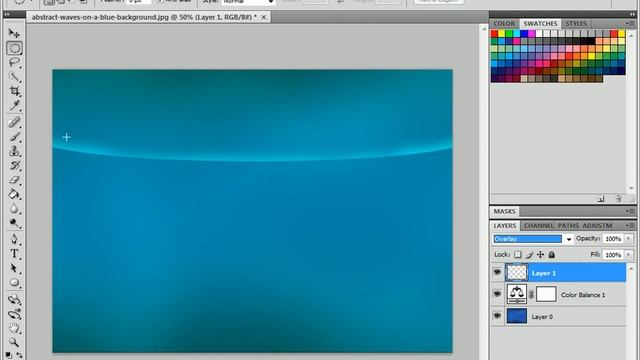Select the Brush tool

[x=14, y=136]
